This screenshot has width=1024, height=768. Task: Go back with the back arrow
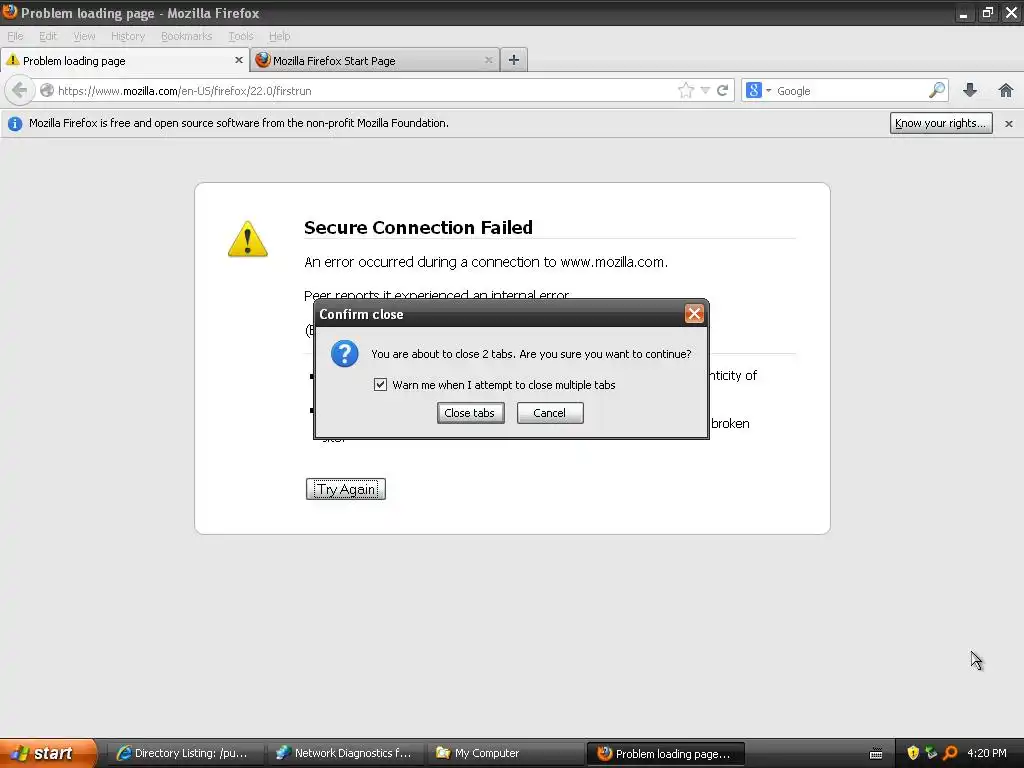19,90
